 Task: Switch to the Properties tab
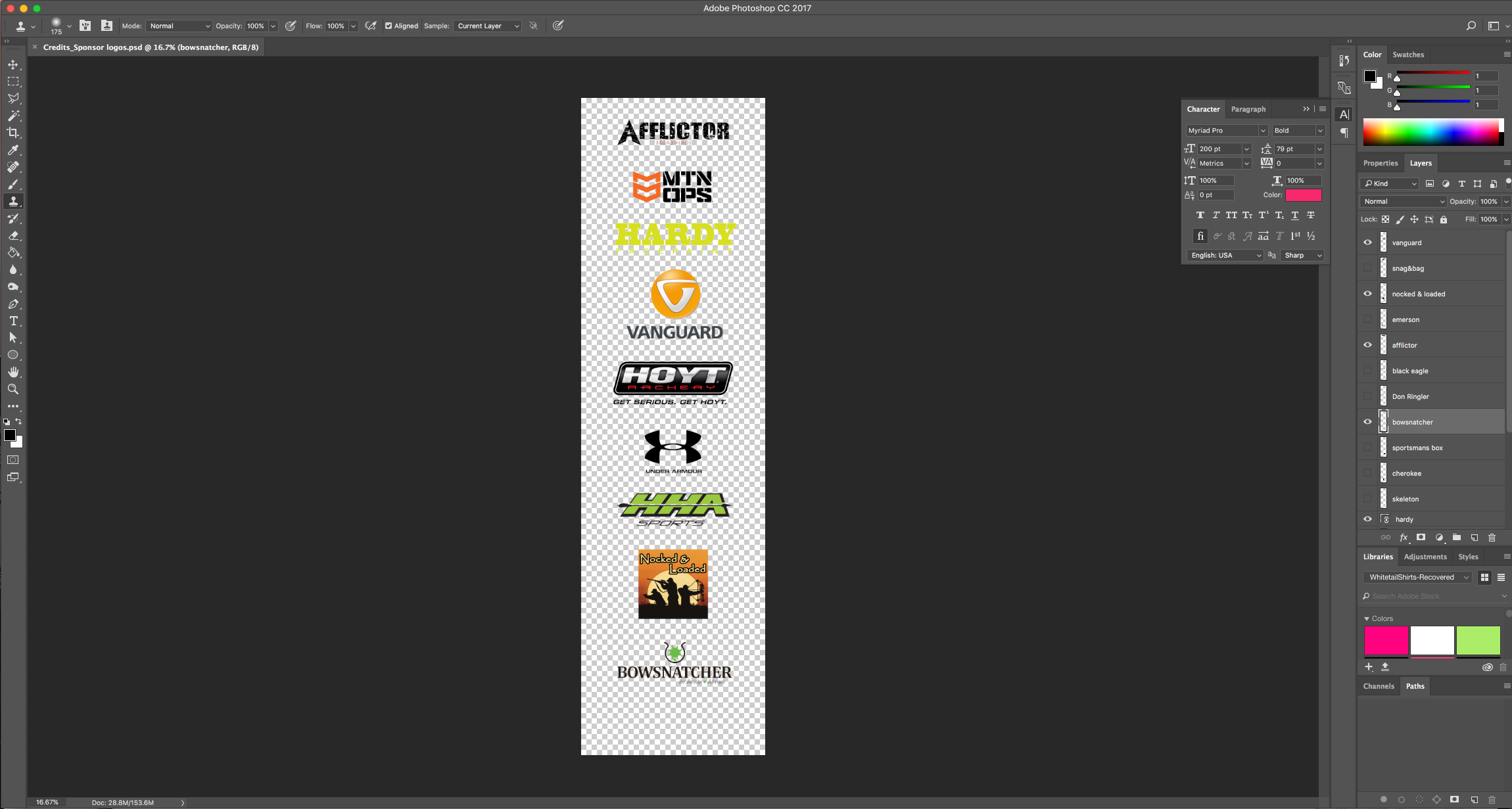[1380, 164]
